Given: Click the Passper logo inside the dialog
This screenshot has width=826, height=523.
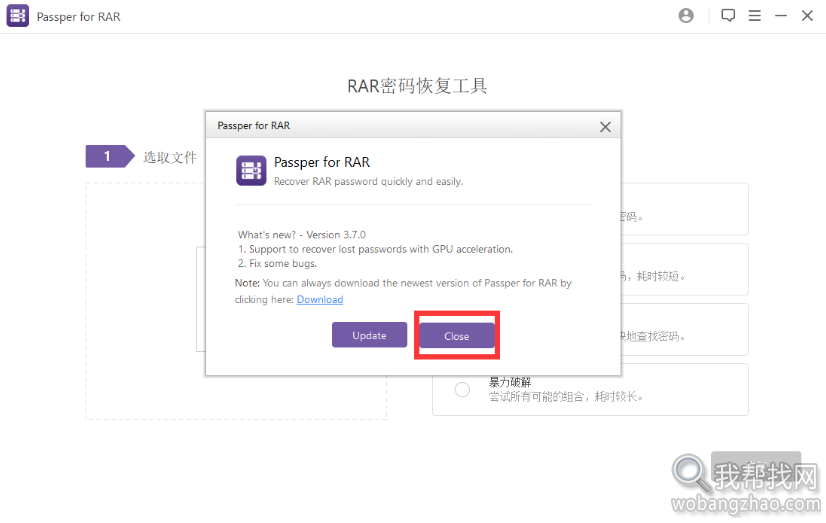Looking at the screenshot, I should click(x=251, y=171).
